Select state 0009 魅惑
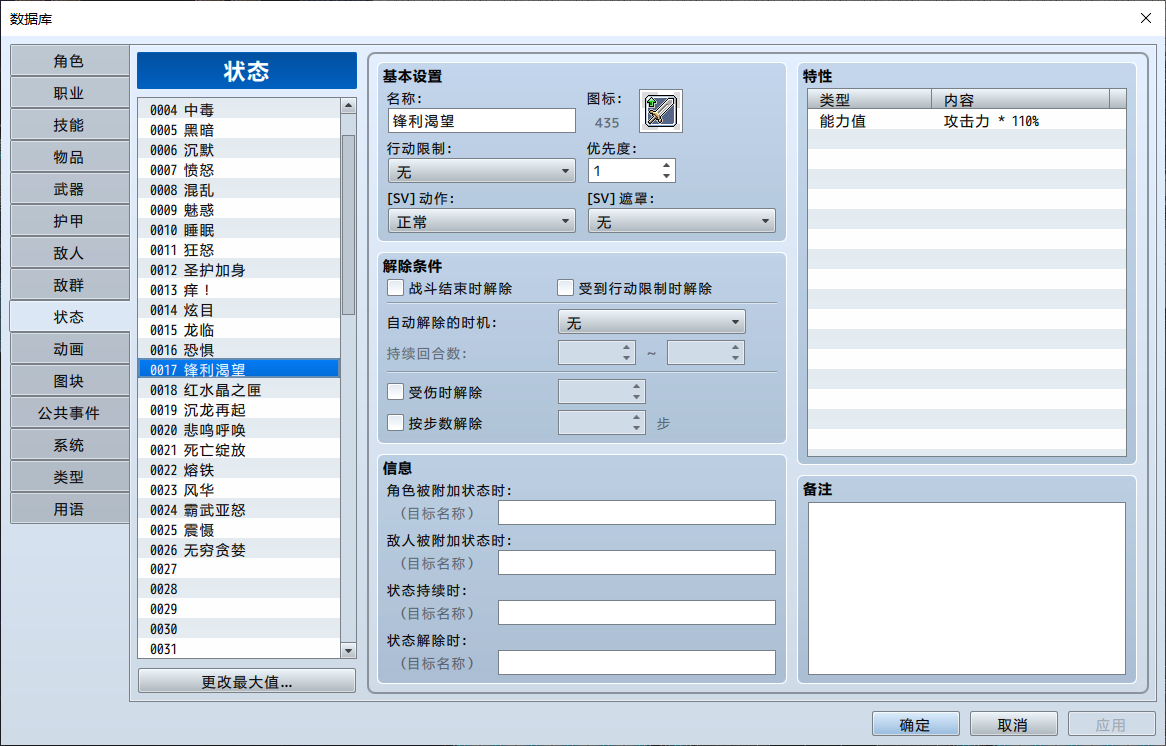Viewport: 1166px width, 746px height. [x=239, y=210]
